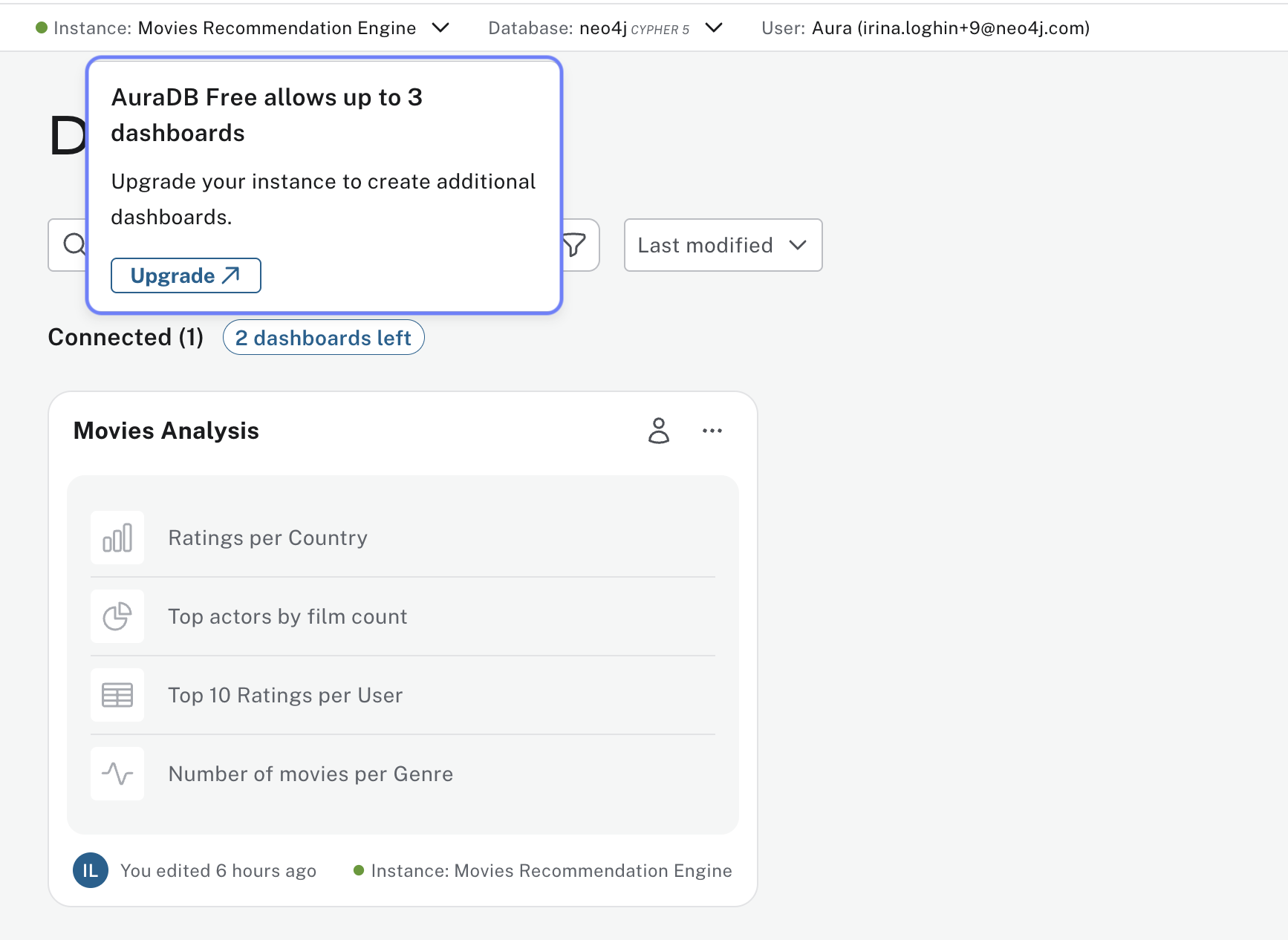Click the Upgrade button in the popup

click(x=186, y=275)
